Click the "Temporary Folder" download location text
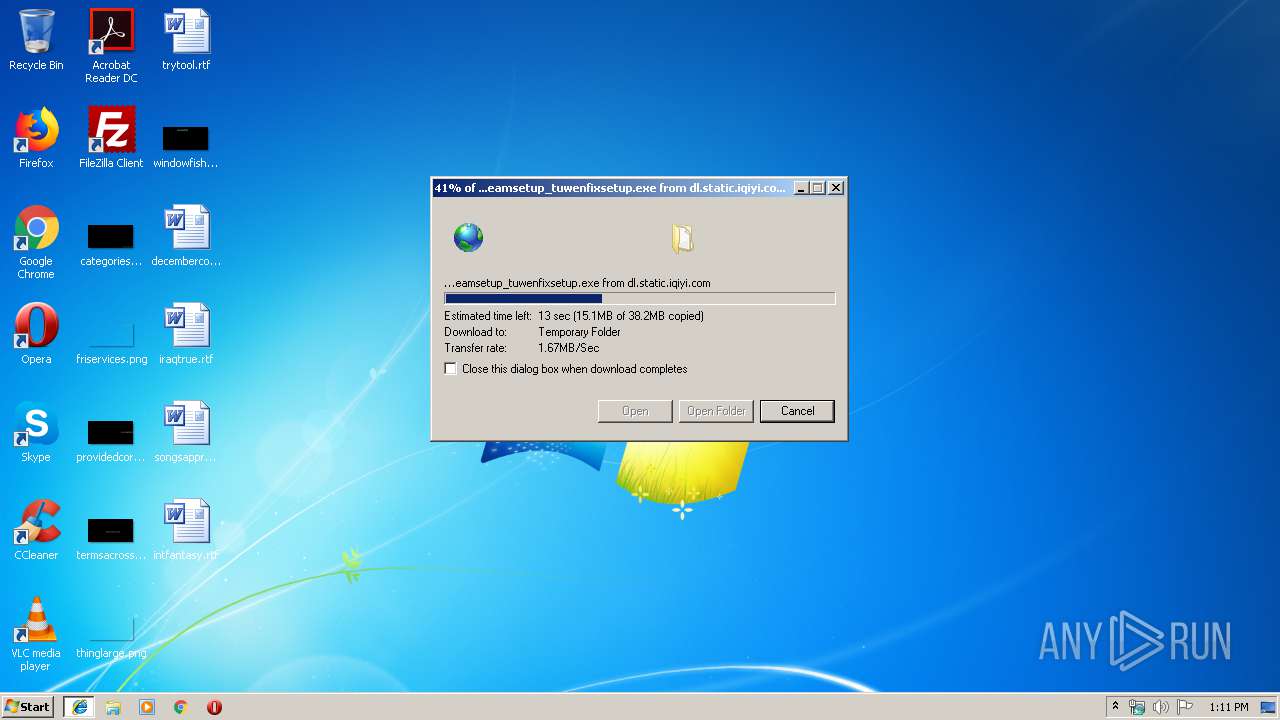 coord(579,332)
